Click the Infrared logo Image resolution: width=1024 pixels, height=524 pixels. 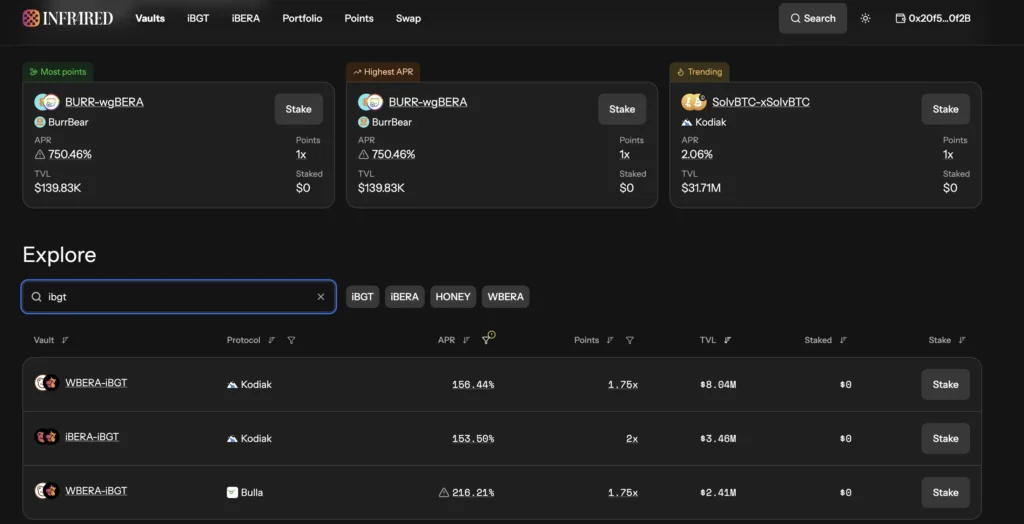pyautogui.click(x=68, y=18)
